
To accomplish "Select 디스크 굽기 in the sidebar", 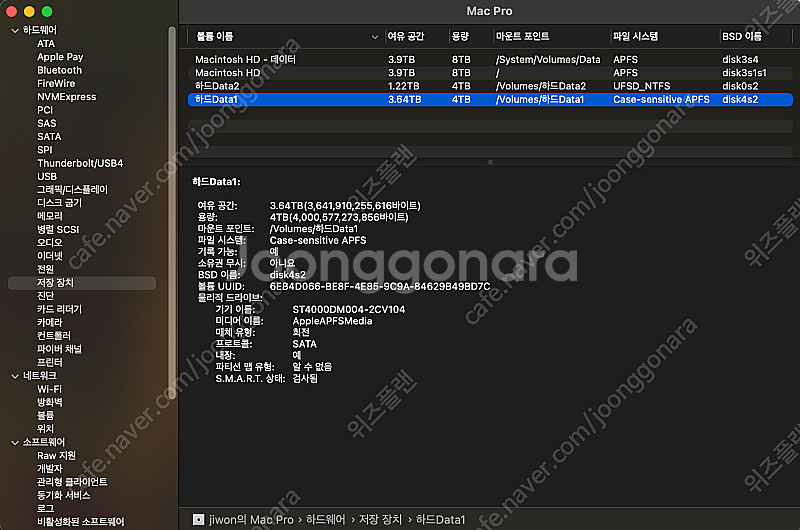I will pyautogui.click(x=59, y=203).
